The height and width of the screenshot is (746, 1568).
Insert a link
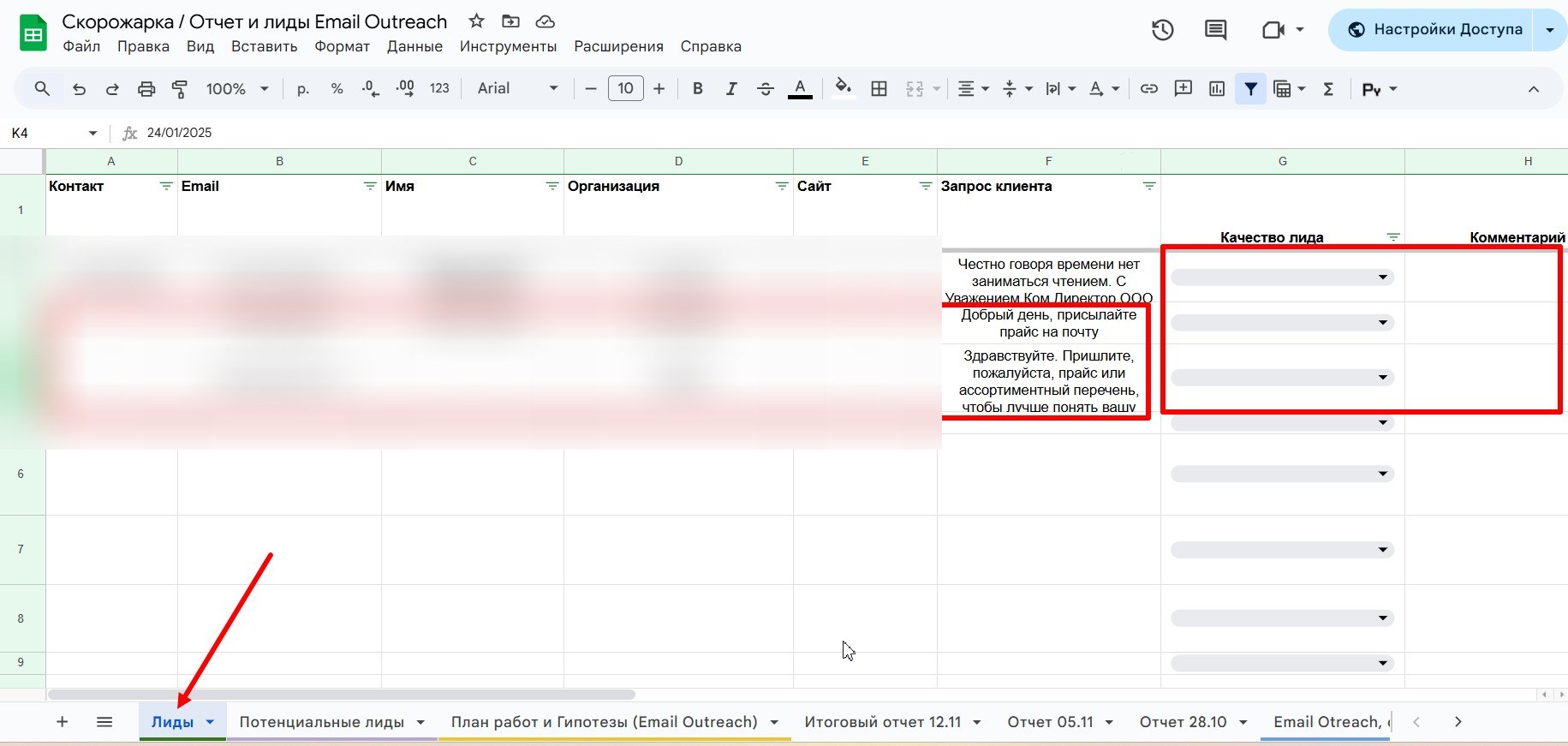[x=1149, y=89]
